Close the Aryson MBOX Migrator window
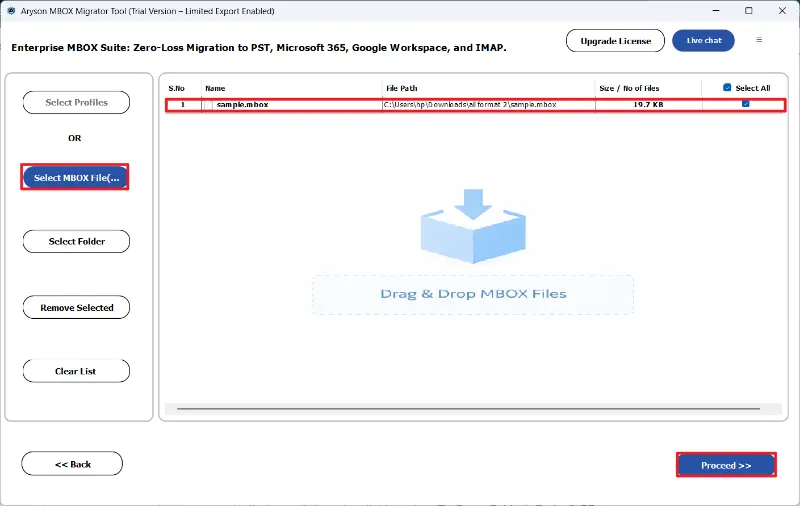Image resolution: width=800 pixels, height=506 pixels. (782, 11)
